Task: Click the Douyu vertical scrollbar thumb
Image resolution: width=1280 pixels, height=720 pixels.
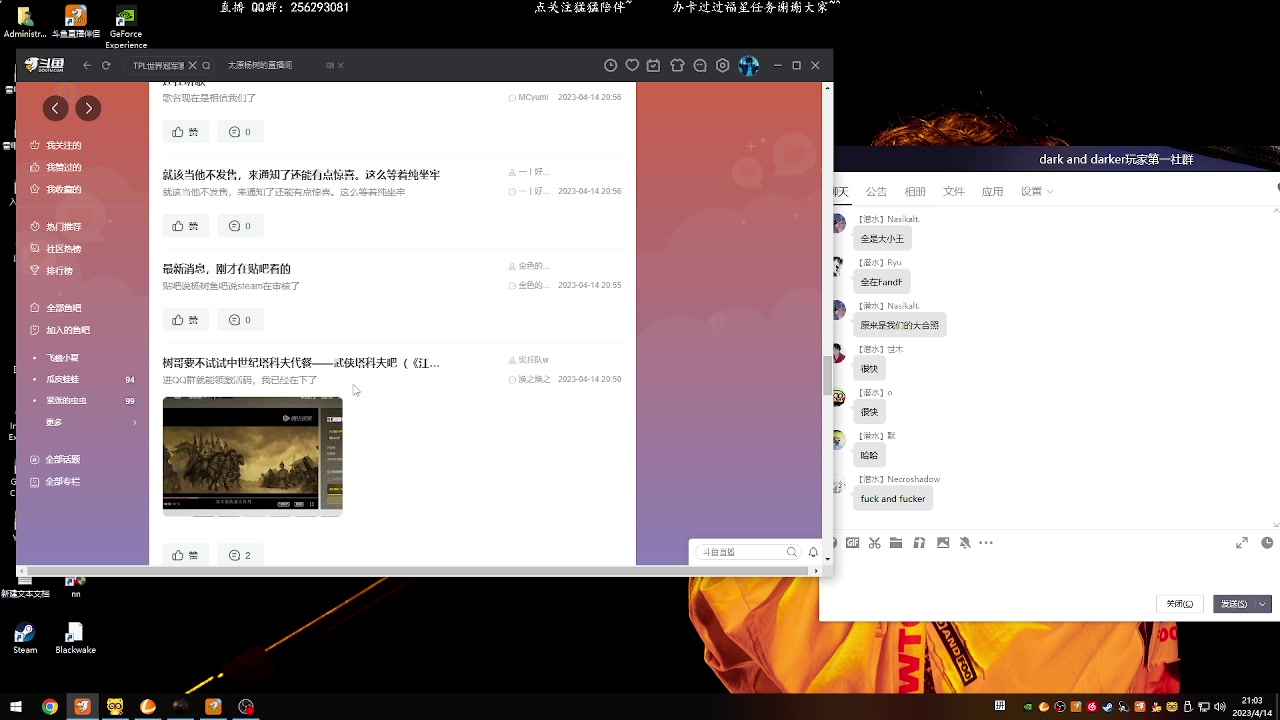Action: click(x=827, y=375)
